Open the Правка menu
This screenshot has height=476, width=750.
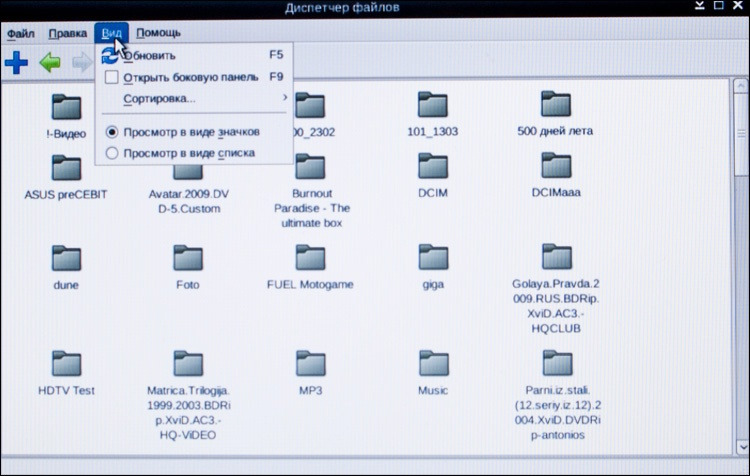pyautogui.click(x=67, y=33)
